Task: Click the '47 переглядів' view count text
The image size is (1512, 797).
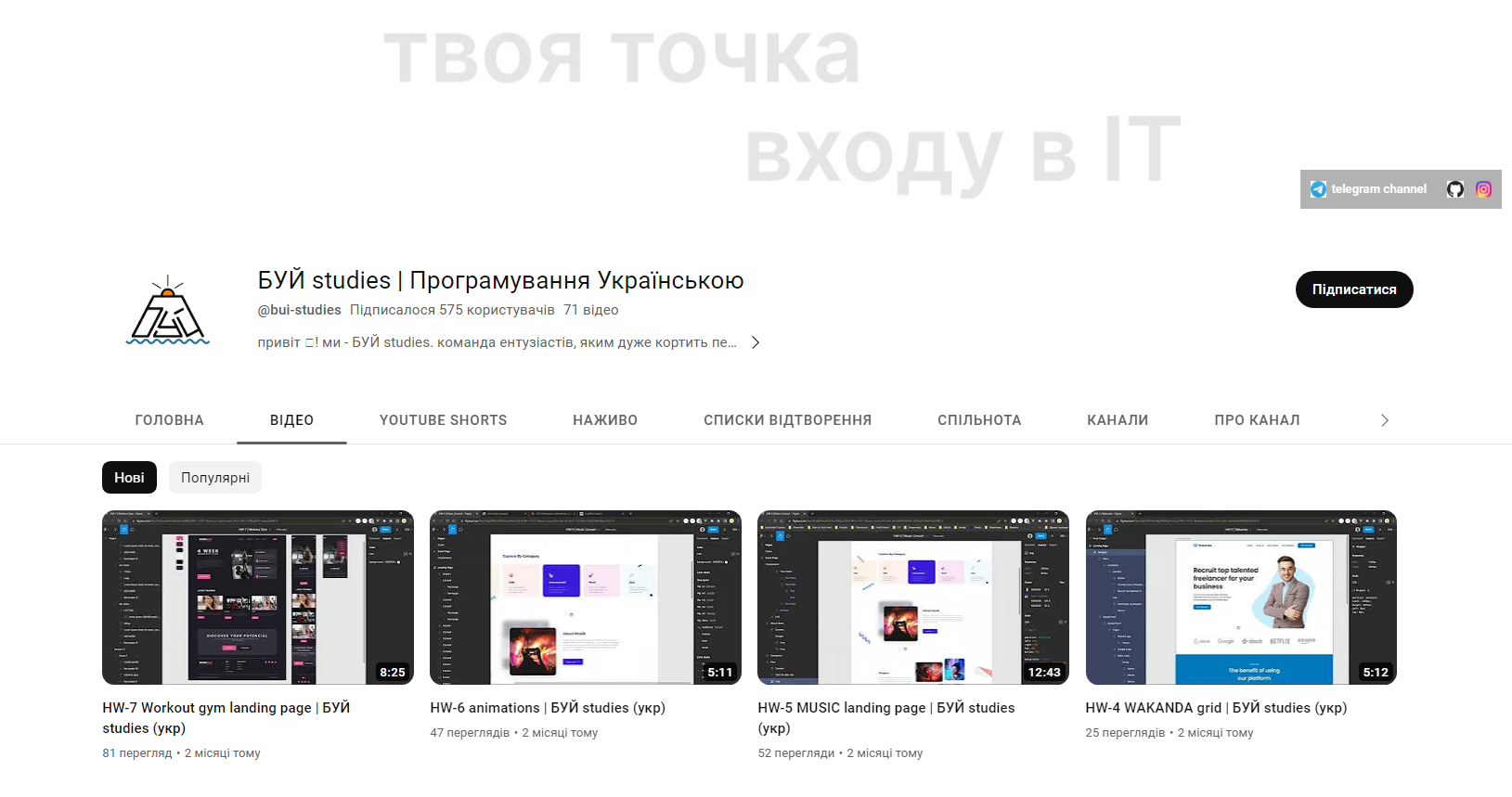Action: coord(470,733)
